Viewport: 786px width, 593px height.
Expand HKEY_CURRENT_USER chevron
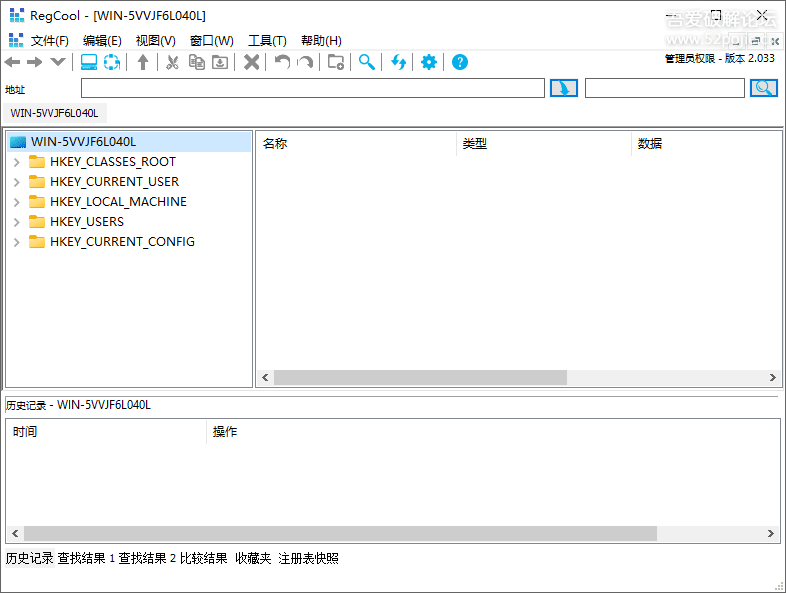(17, 182)
